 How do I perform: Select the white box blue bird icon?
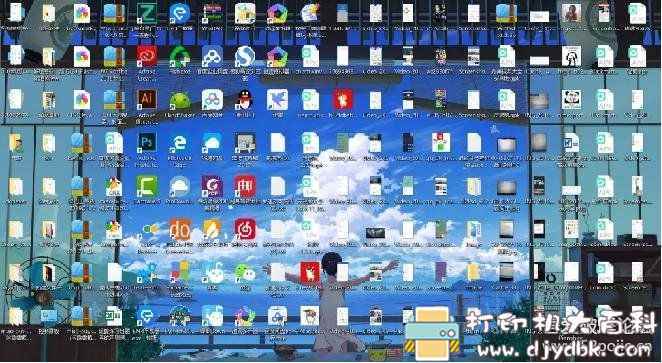click(277, 100)
